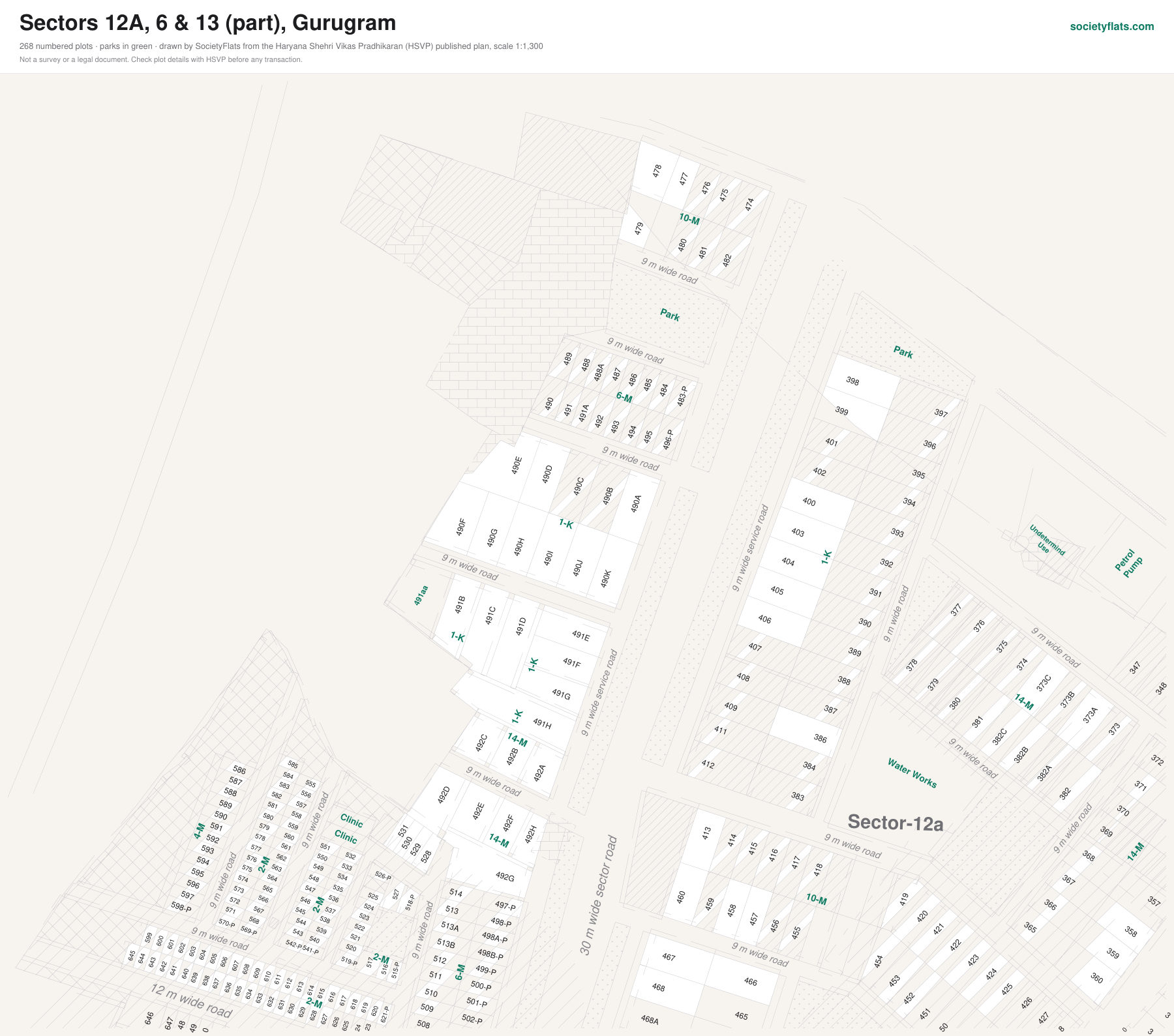Screen dimensions: 1174x1036
Task: Open the societyflats.com link
Action: [1111, 27]
